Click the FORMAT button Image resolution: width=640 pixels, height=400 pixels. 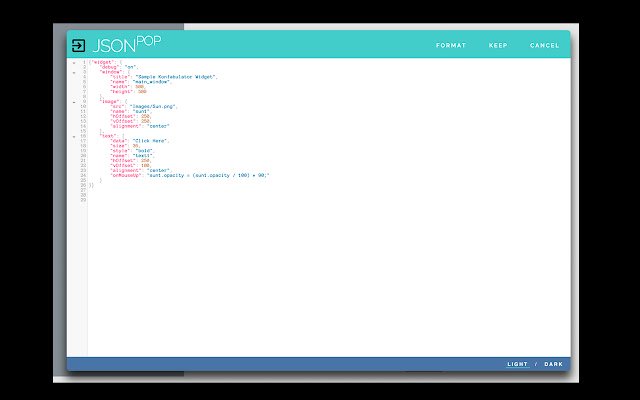(451, 45)
